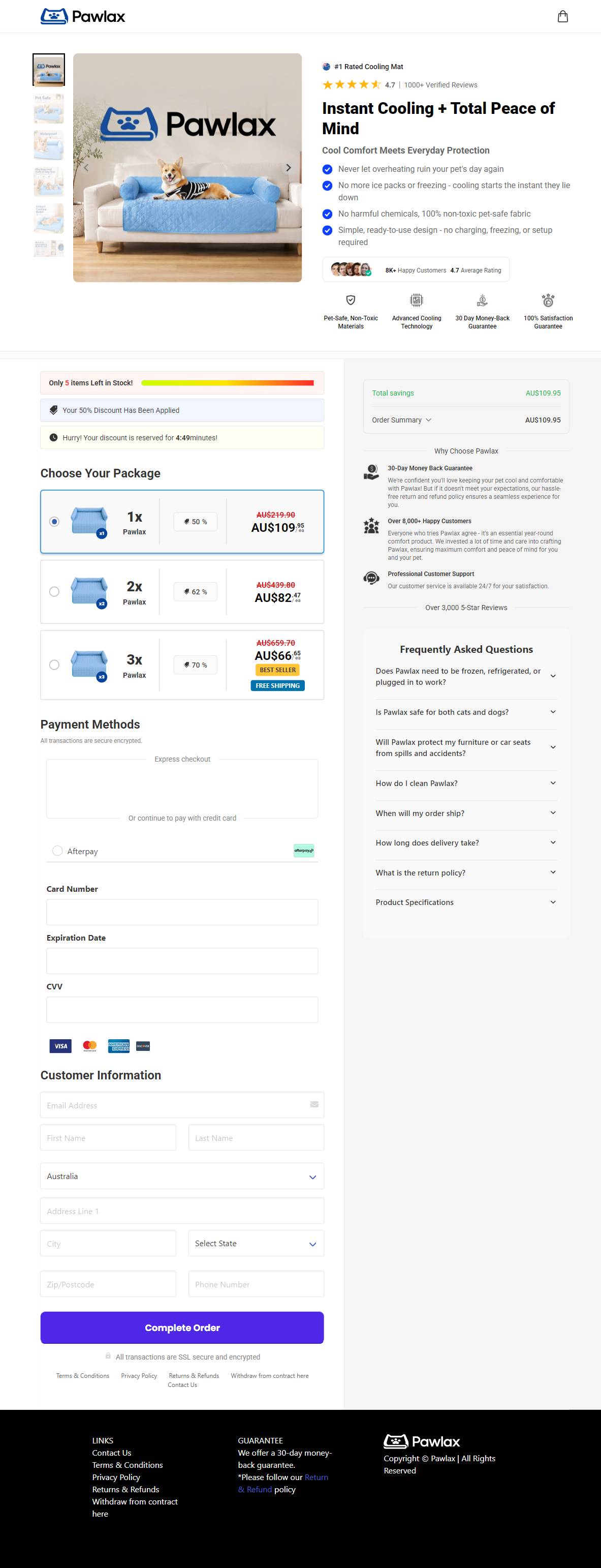Viewport: 601px width, 1568px height.
Task: Click the lock icon near SSL secure text
Action: (108, 1356)
